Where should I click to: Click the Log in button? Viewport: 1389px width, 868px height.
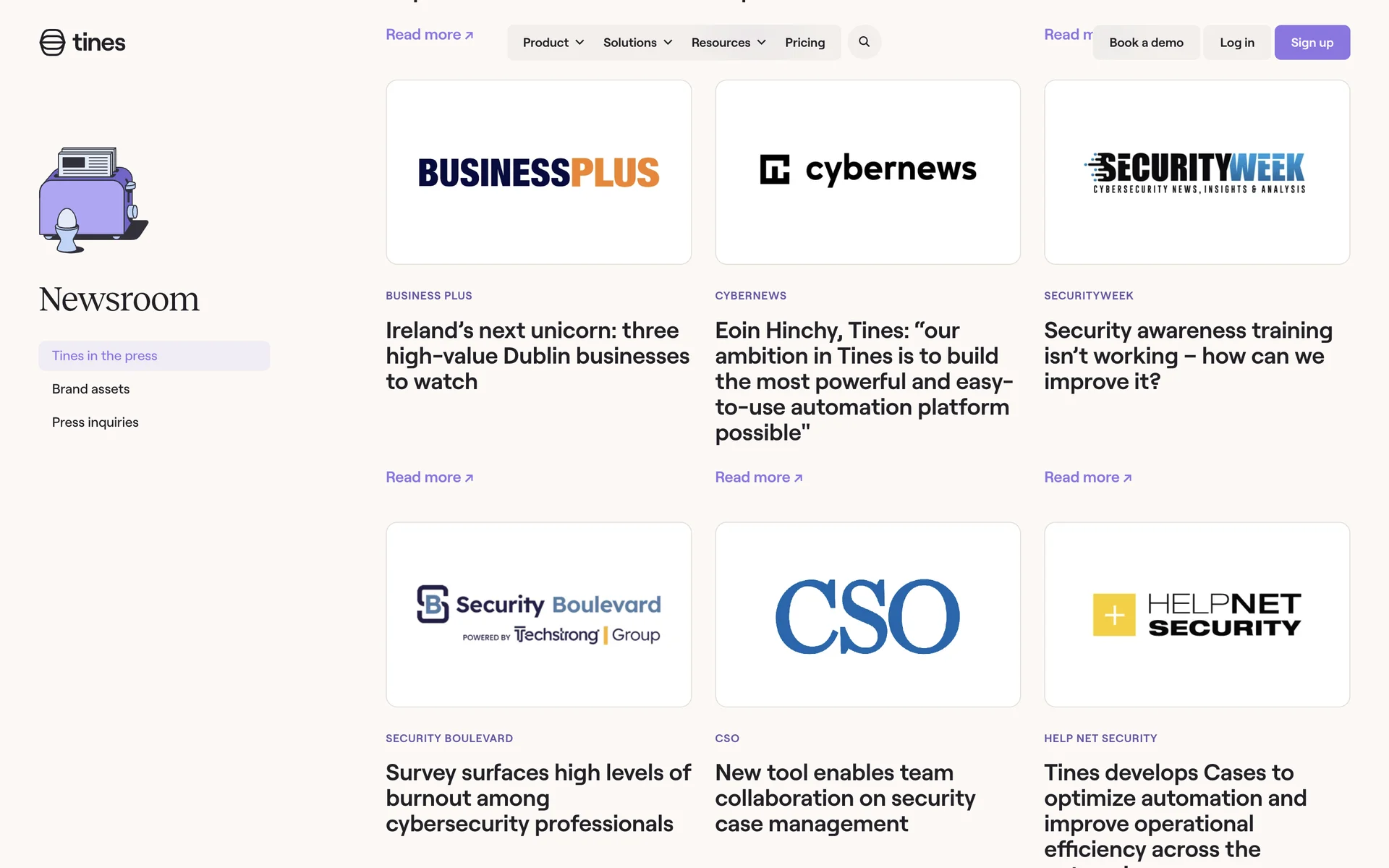coord(1236,43)
